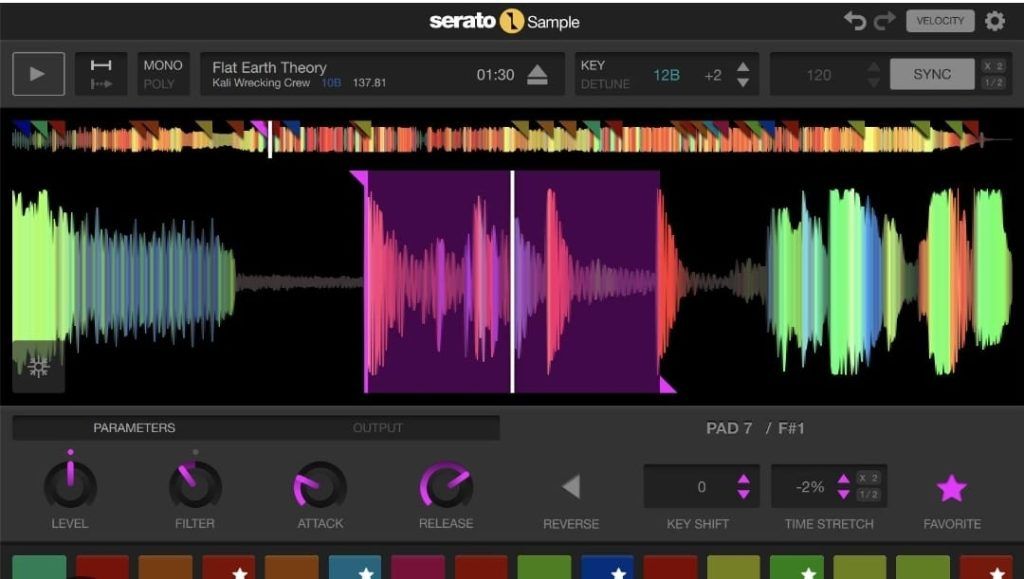Click the RELEASE knob
This screenshot has height=579, width=1024.
pyautogui.click(x=445, y=484)
